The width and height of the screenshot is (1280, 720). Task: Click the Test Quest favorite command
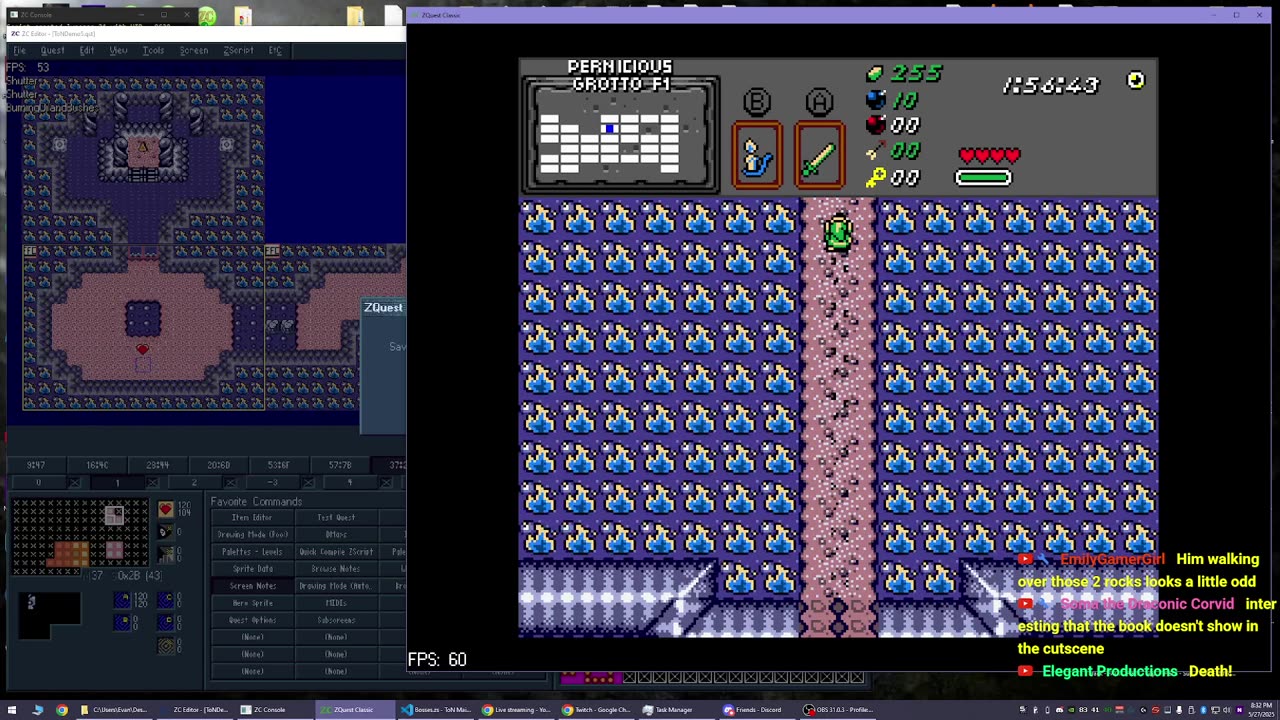coord(336,517)
